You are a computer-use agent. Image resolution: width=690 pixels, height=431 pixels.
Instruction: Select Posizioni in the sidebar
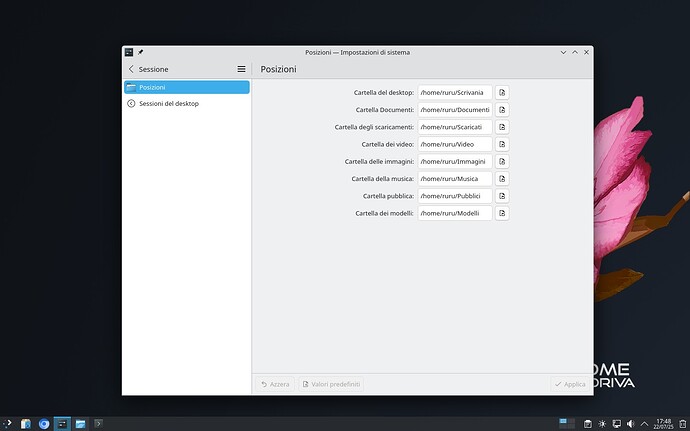(x=186, y=87)
